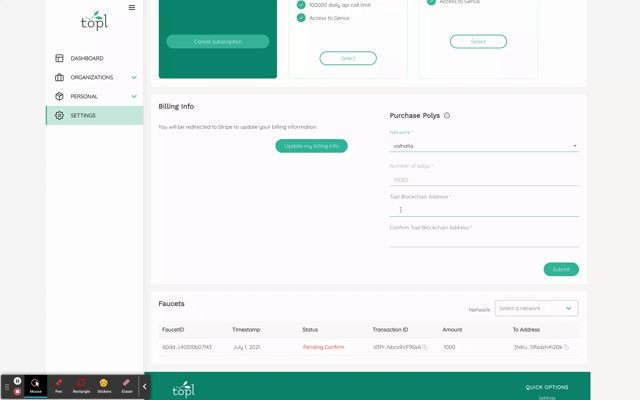Focus the Topl Blockchain Address field
The height and width of the screenshot is (400, 640).
tap(484, 210)
